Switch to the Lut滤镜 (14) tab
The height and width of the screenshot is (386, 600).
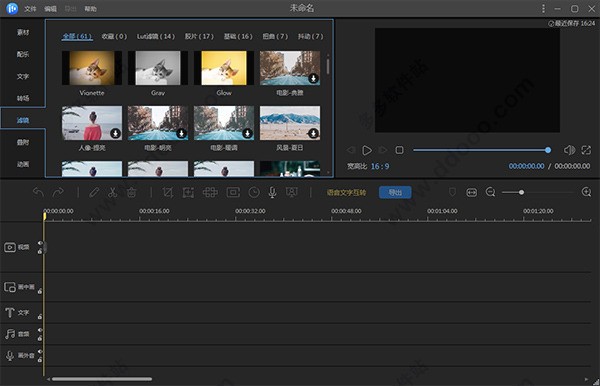coord(156,36)
